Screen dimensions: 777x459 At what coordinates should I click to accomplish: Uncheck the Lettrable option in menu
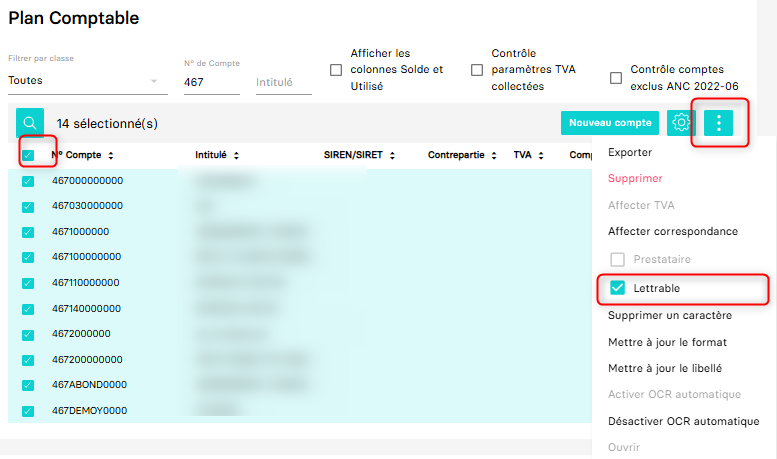[x=618, y=288]
